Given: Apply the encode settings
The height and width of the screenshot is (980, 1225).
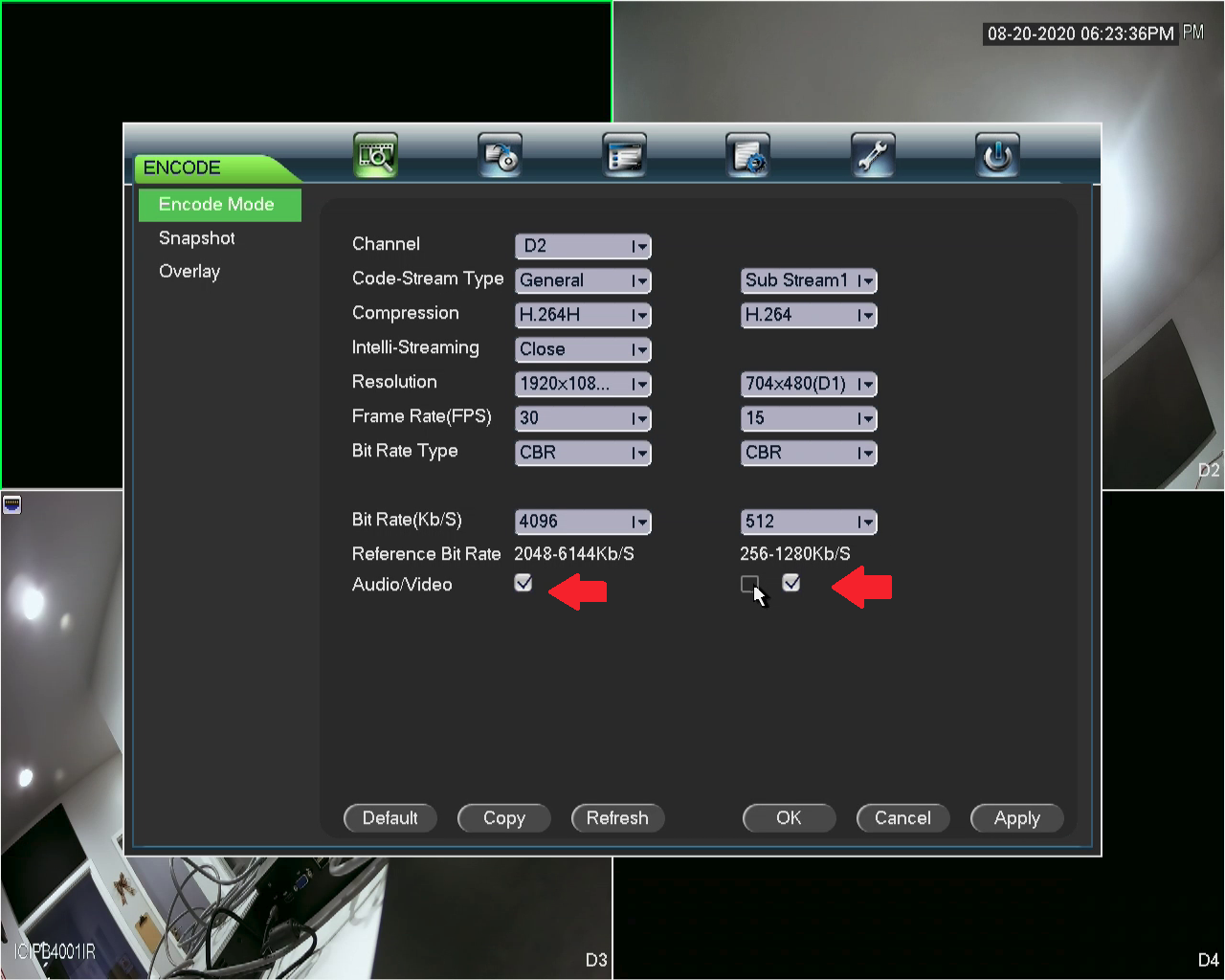Looking at the screenshot, I should [x=1016, y=818].
